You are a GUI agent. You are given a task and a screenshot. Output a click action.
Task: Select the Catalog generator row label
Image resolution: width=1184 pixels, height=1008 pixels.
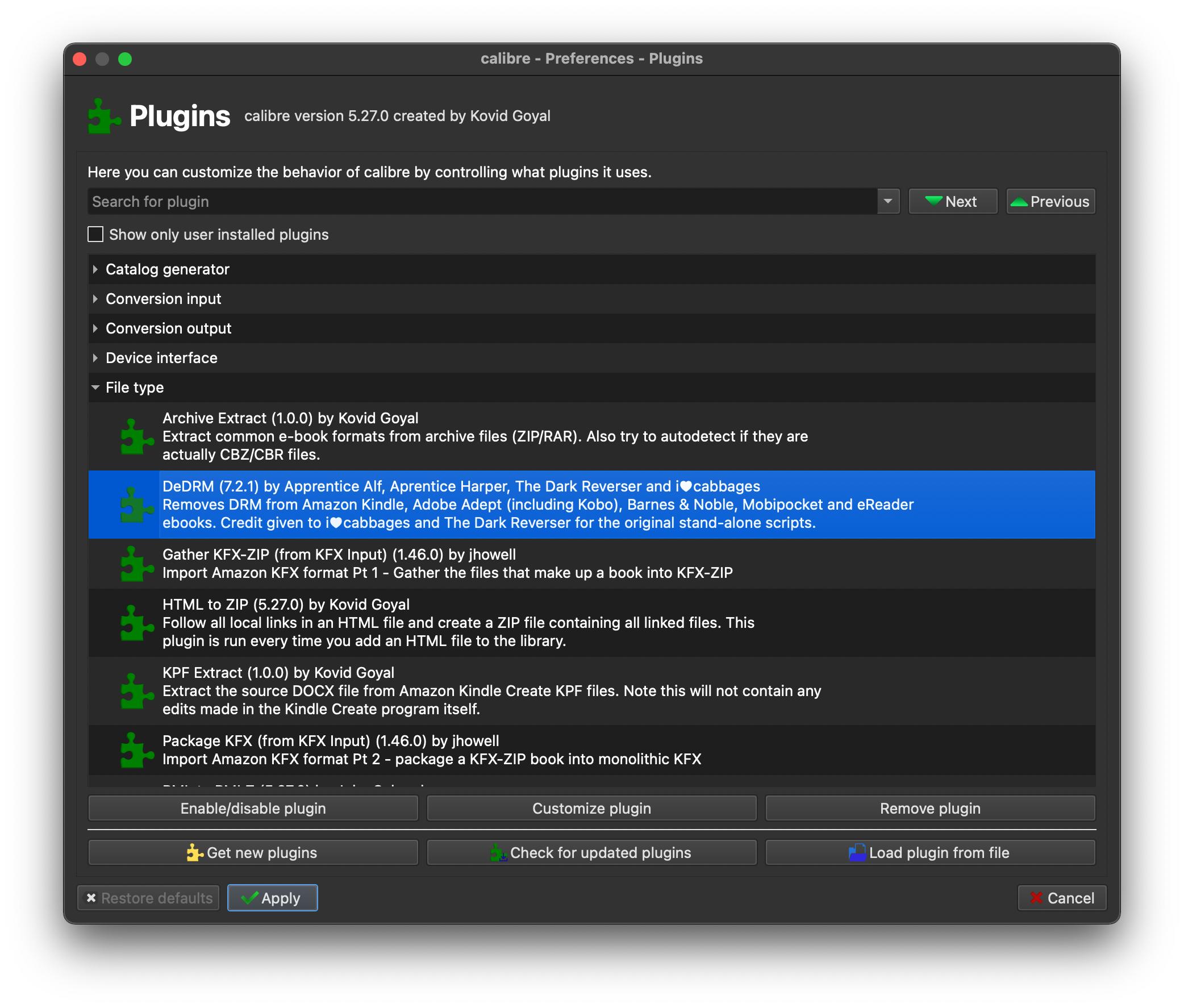pyautogui.click(x=168, y=269)
